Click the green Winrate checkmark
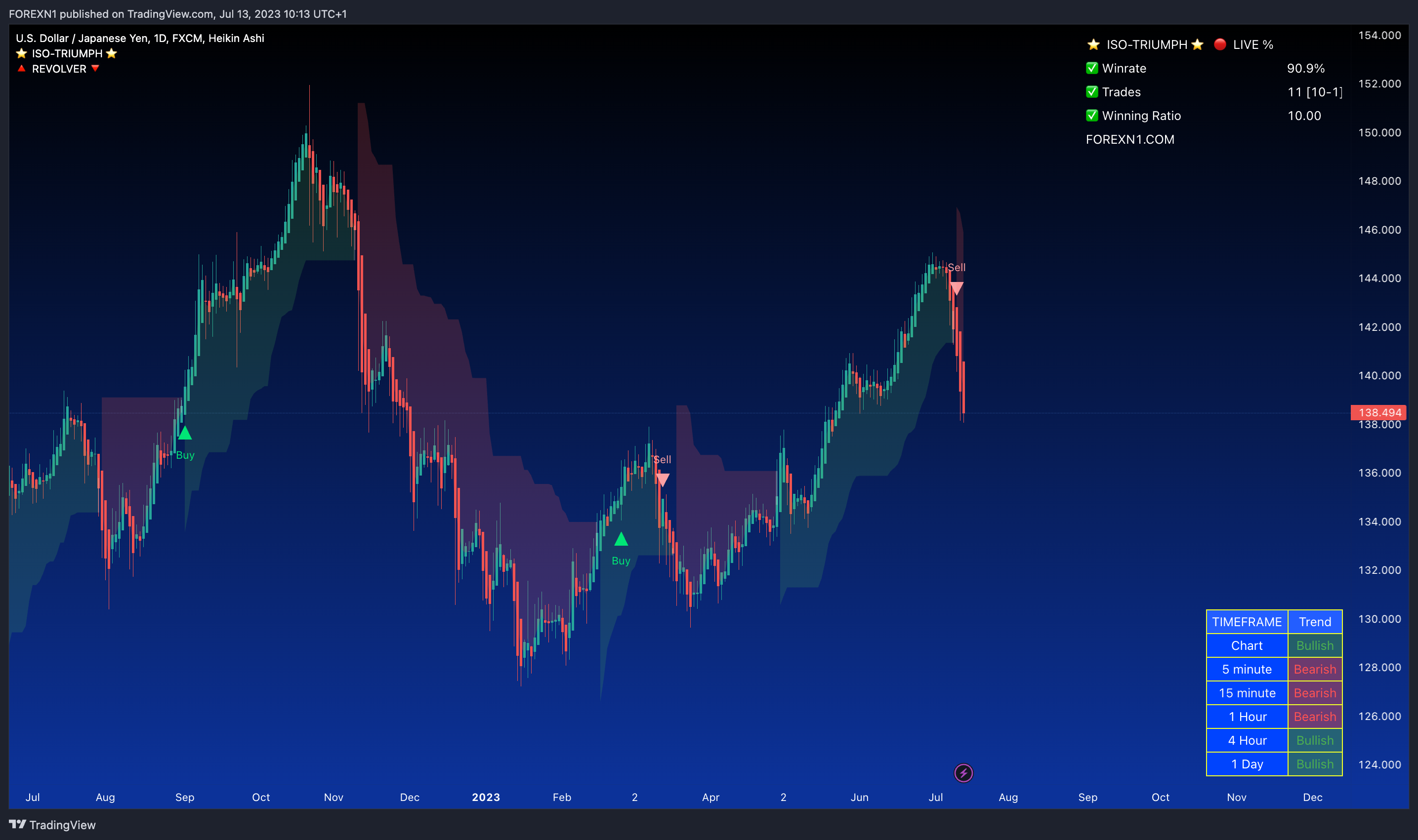The width and height of the screenshot is (1418, 840). pyautogui.click(x=1092, y=68)
